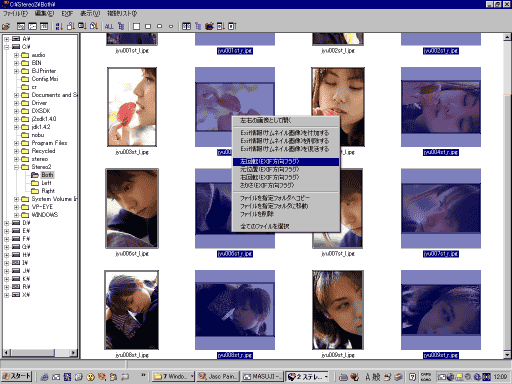Open the 編集(E) menu
This screenshot has width=512, height=384.
point(44,14)
